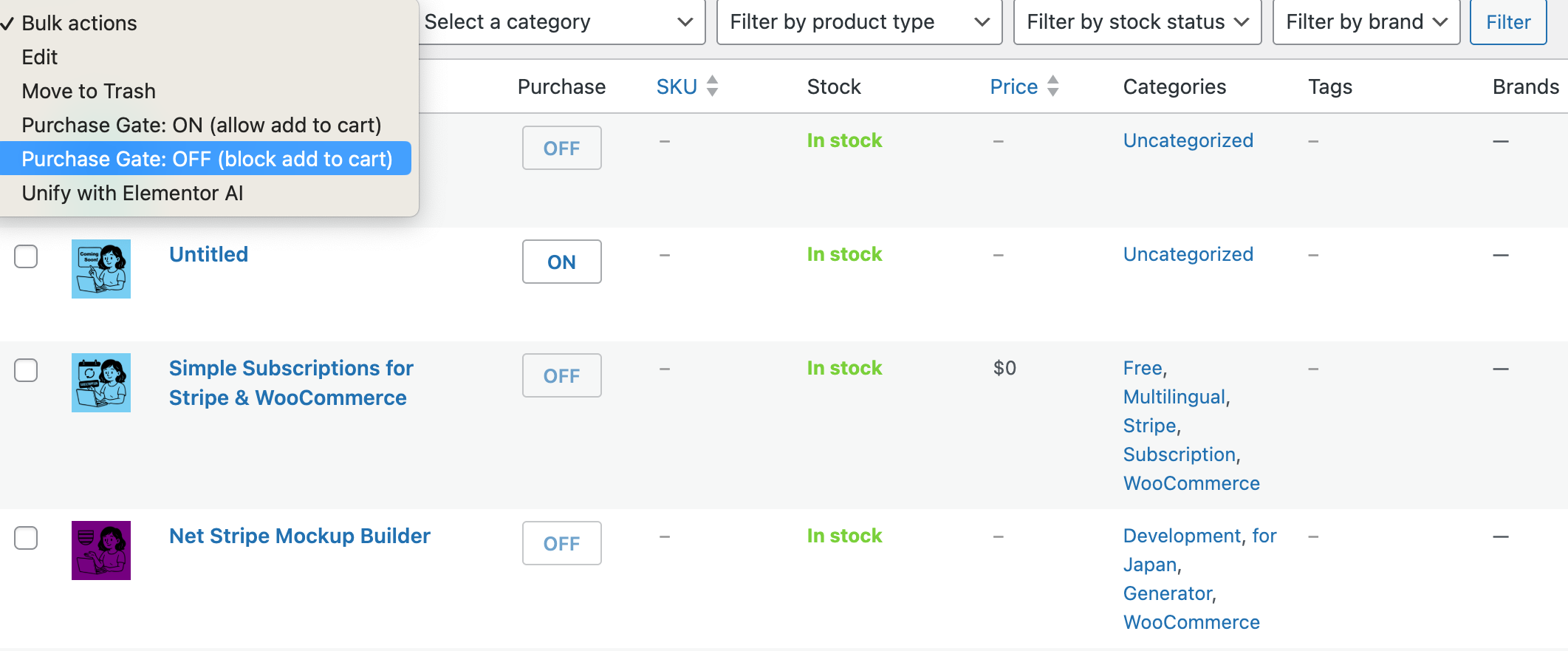Open the Untitled product thumbnail
This screenshot has width=1568, height=651.
101,269
